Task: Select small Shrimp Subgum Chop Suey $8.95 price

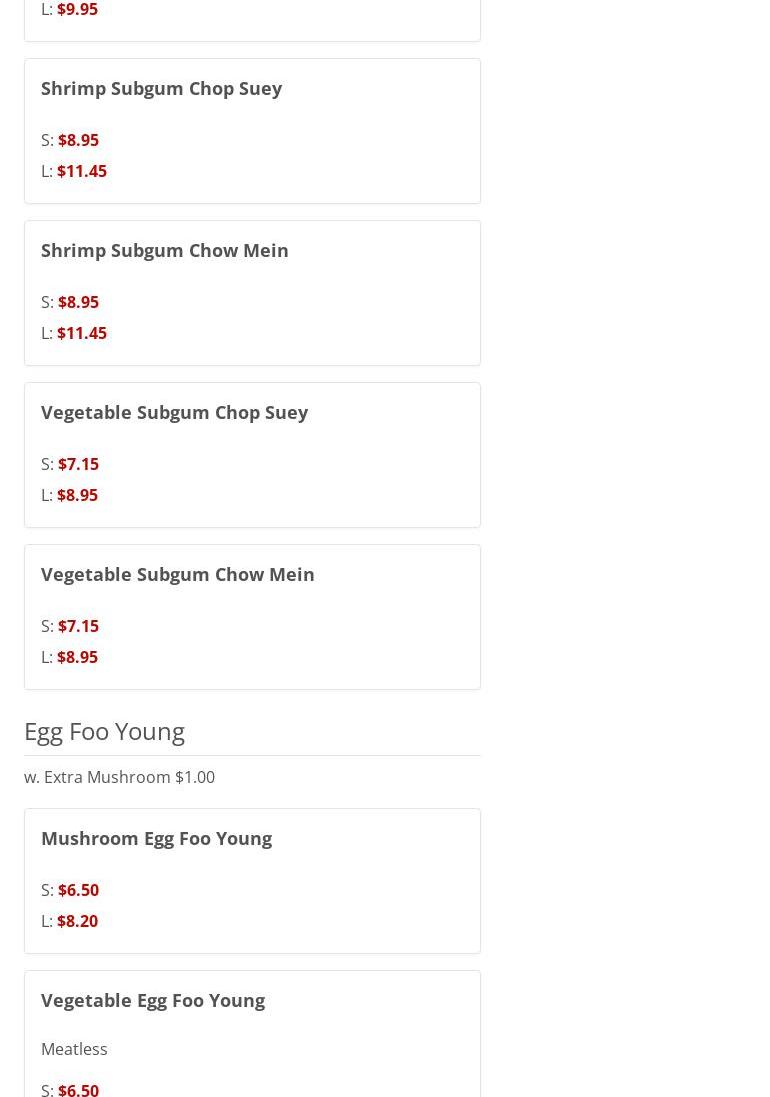Action: tap(78, 140)
